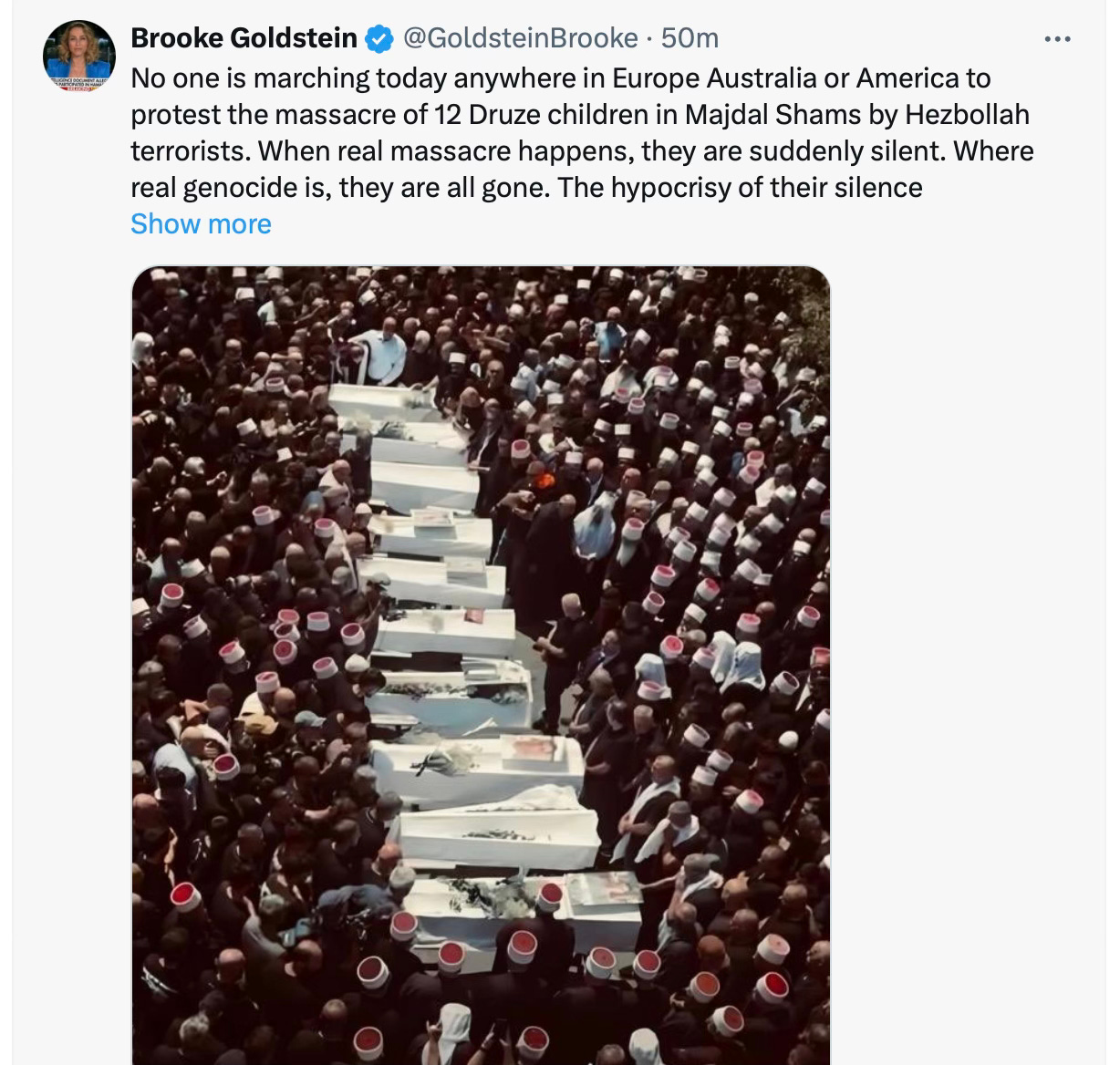
Task: Show tweet actions via ellipsis icon
Action: (x=1057, y=39)
